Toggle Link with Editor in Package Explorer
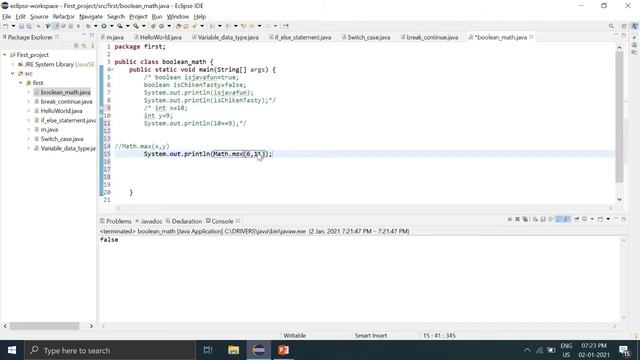 coord(84,46)
